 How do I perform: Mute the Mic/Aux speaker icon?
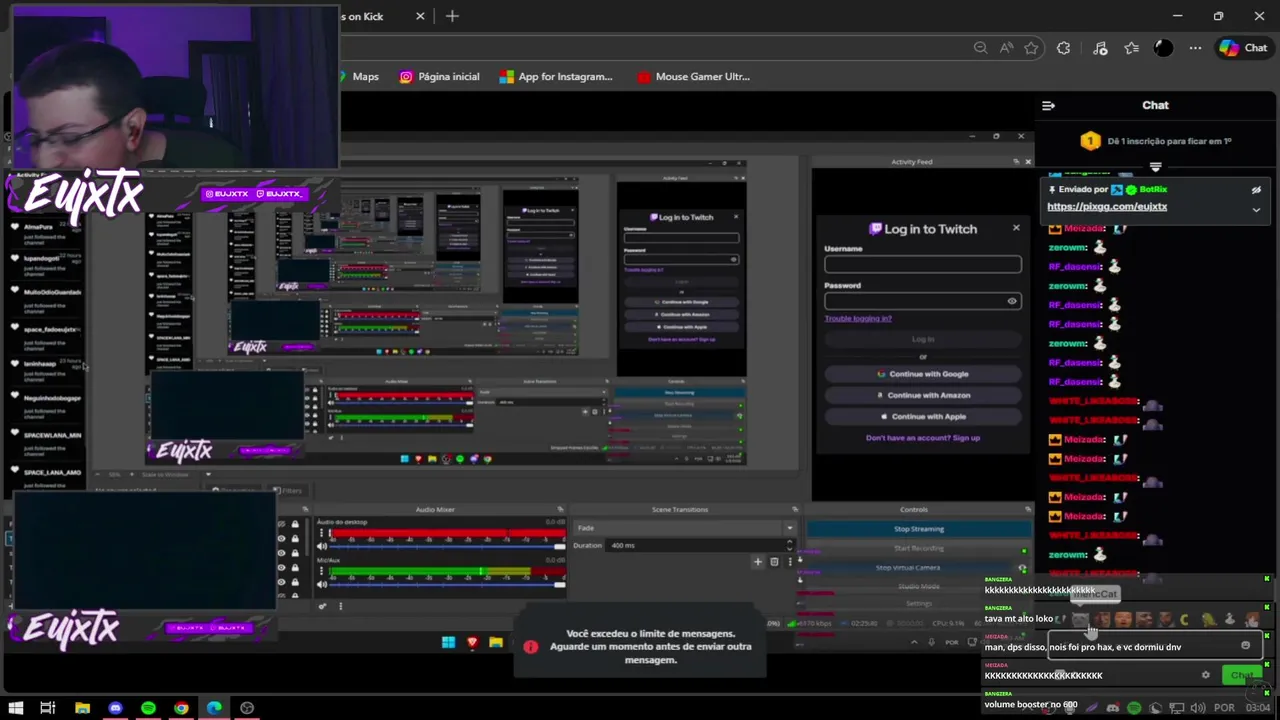[x=322, y=585]
